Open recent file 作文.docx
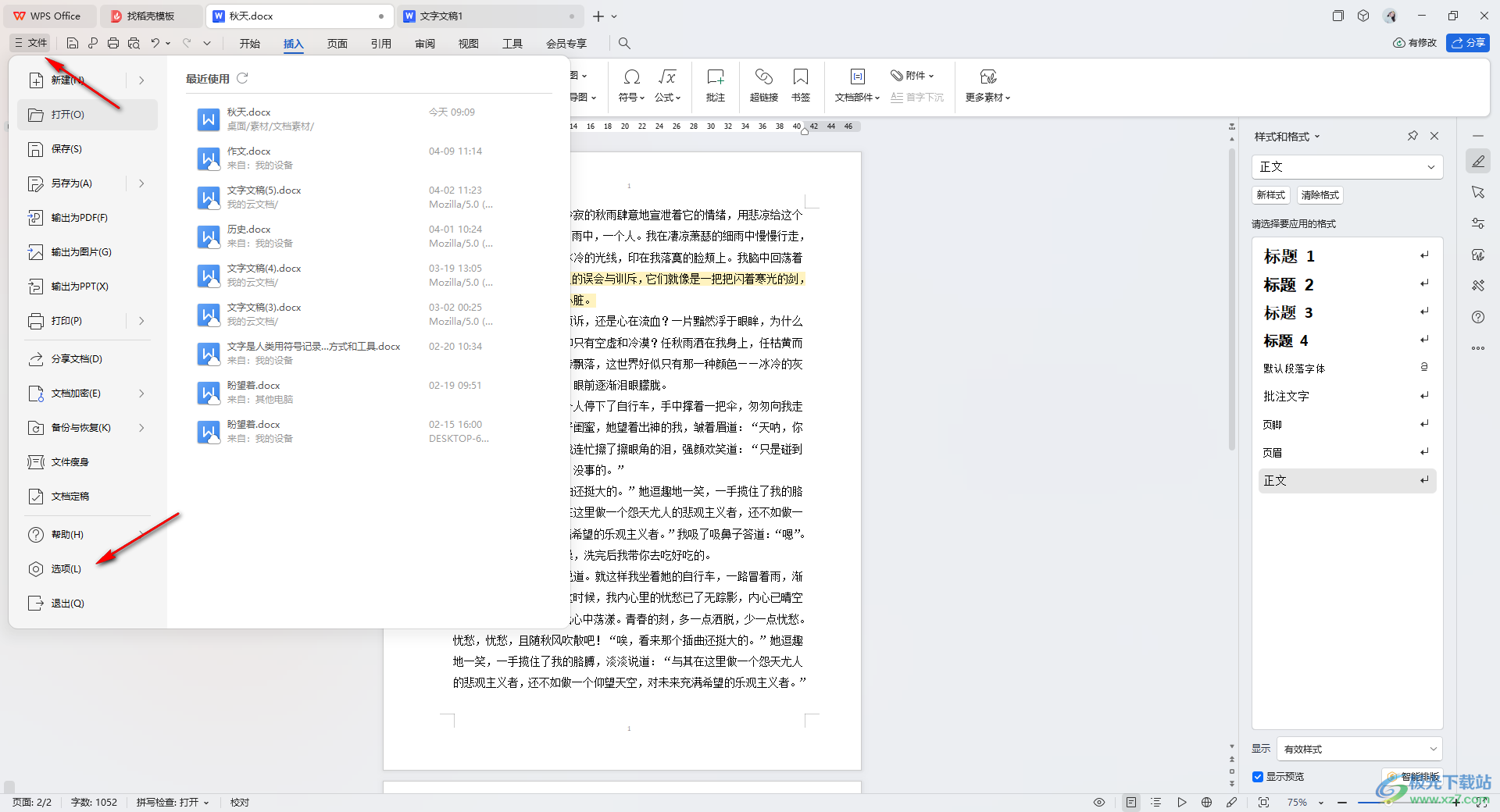This screenshot has height=812, width=1500. pos(367,158)
